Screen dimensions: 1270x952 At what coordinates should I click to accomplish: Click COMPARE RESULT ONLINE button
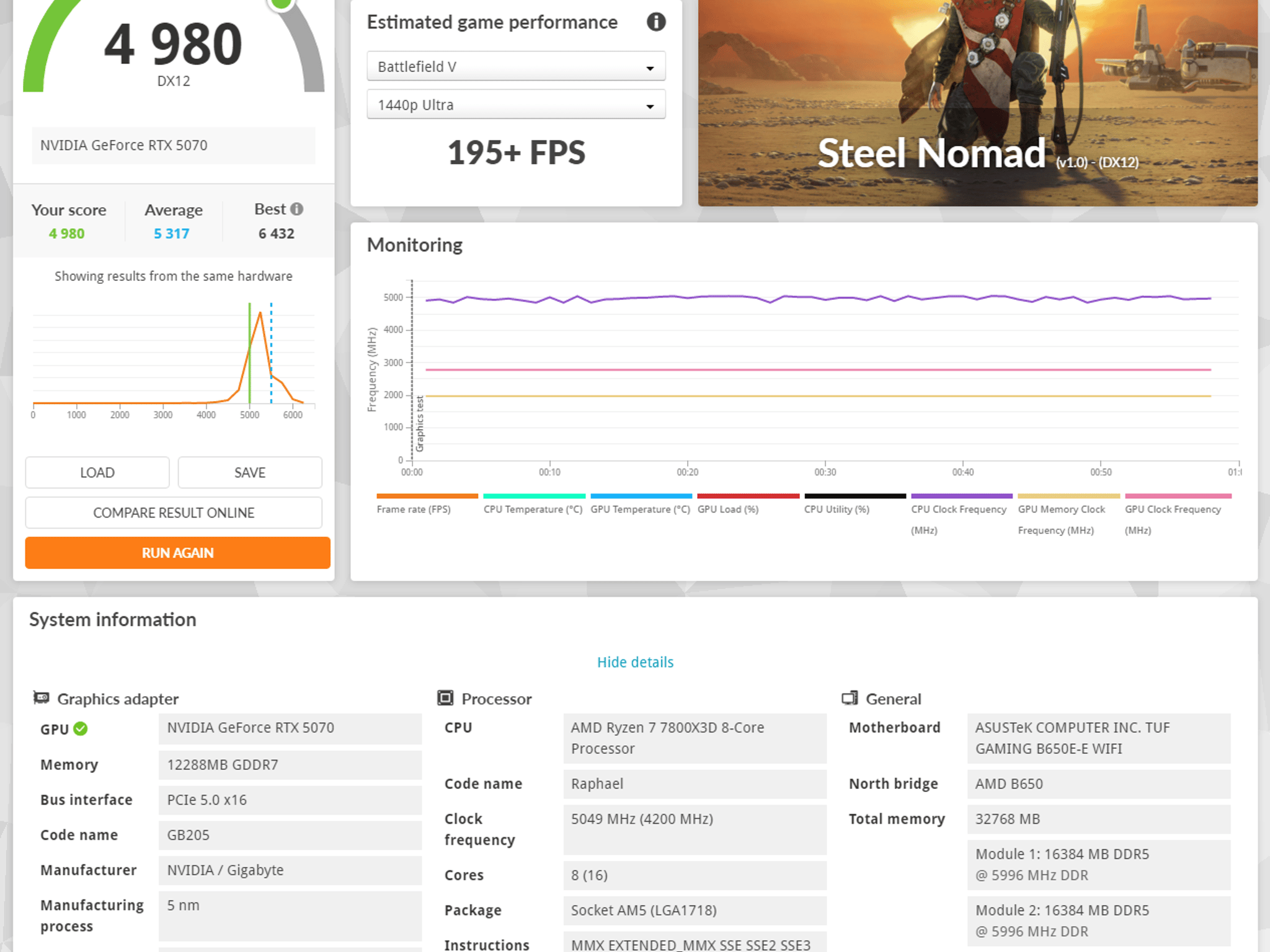pyautogui.click(x=174, y=513)
